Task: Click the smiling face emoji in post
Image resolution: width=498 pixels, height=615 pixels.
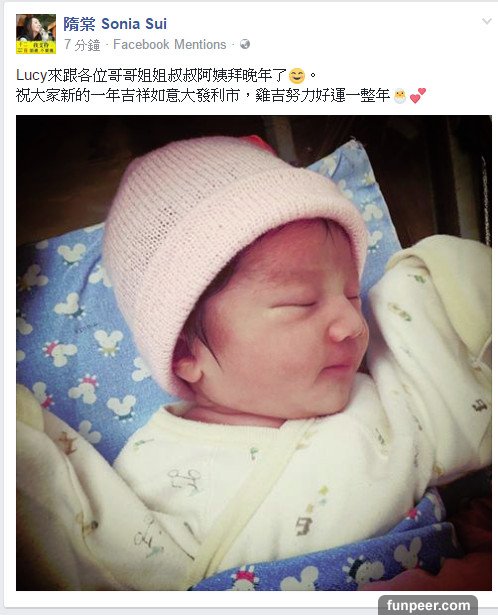Action: tap(297, 76)
